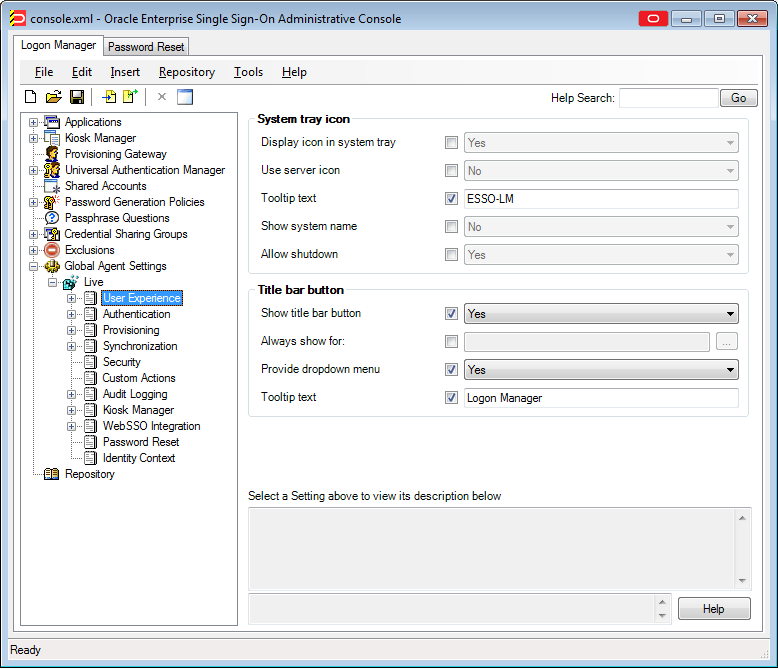Click the Help button at bottom right
The width and height of the screenshot is (778, 669).
click(713, 608)
